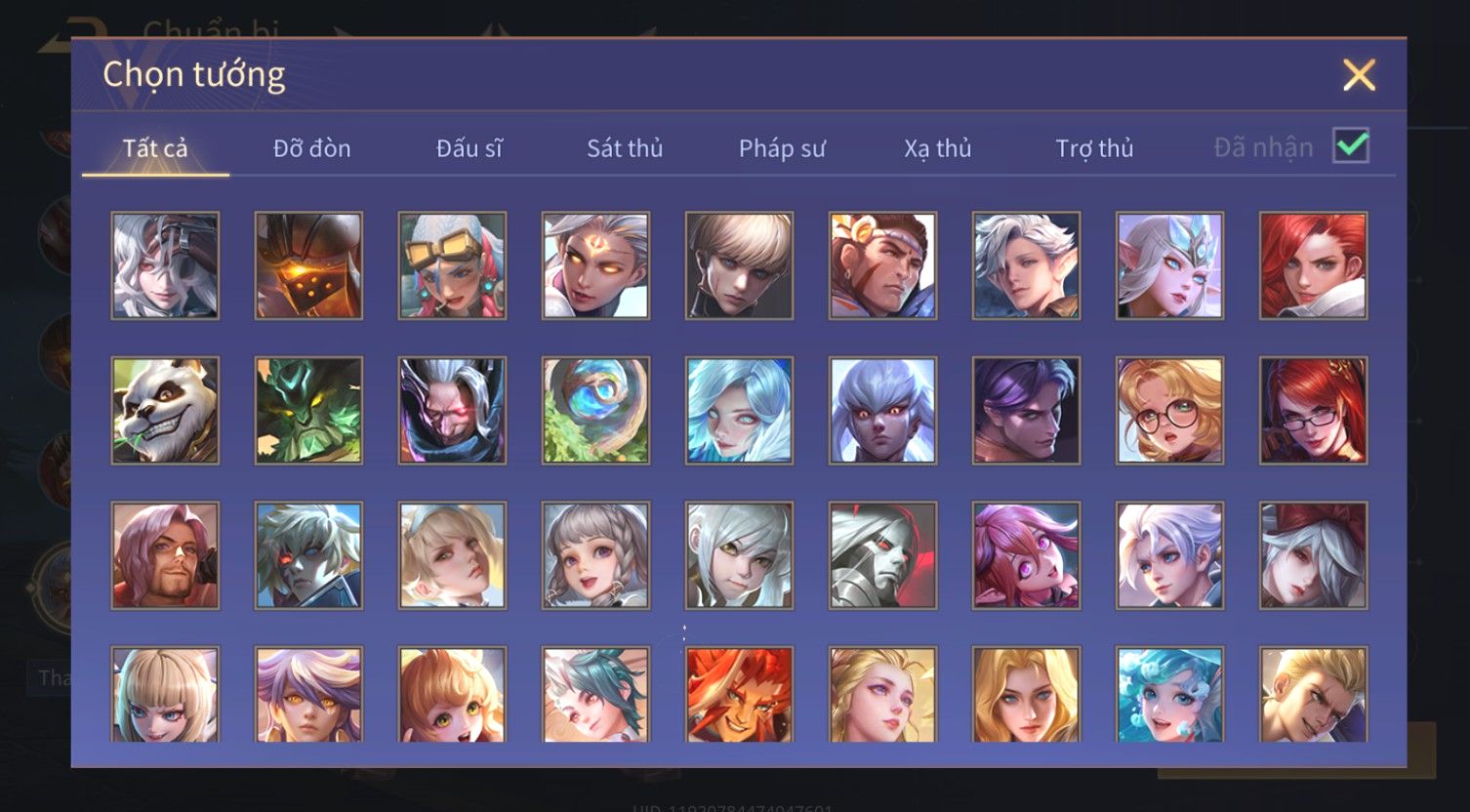Switch to the Đỡ đòn tab
The image size is (1470, 812).
[311, 148]
